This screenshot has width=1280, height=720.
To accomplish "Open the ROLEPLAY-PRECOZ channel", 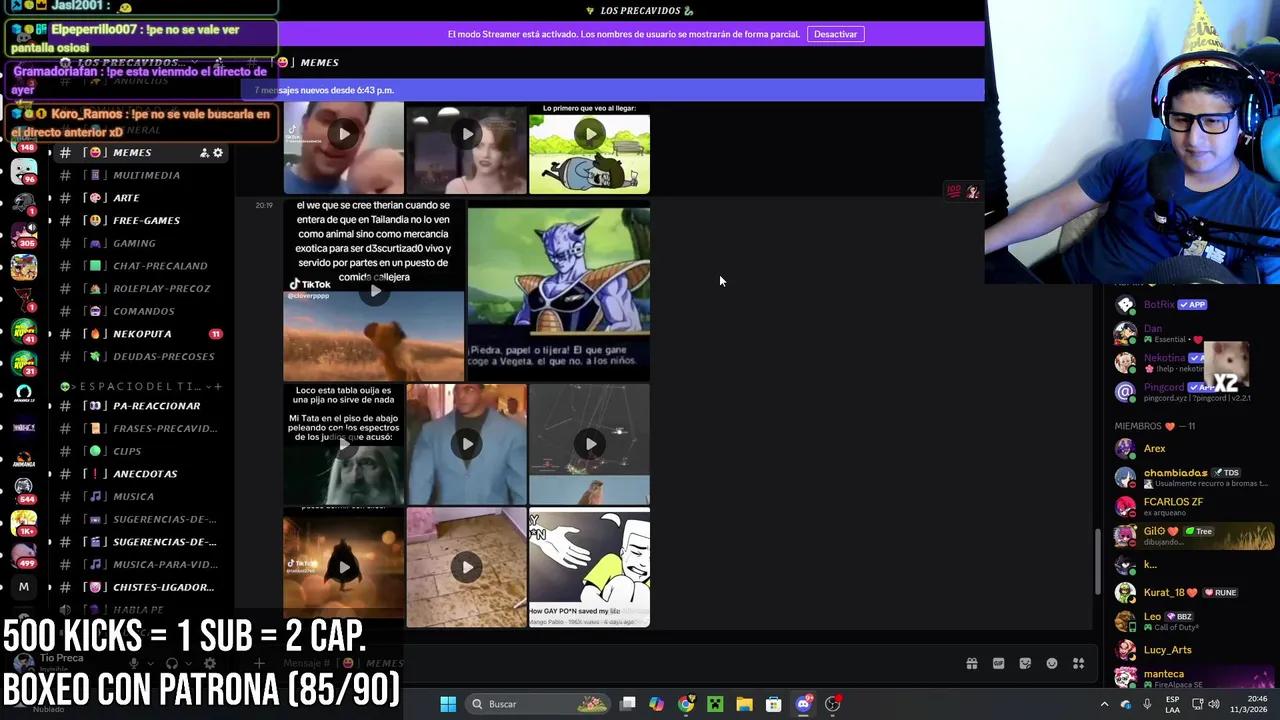I will tap(140, 288).
